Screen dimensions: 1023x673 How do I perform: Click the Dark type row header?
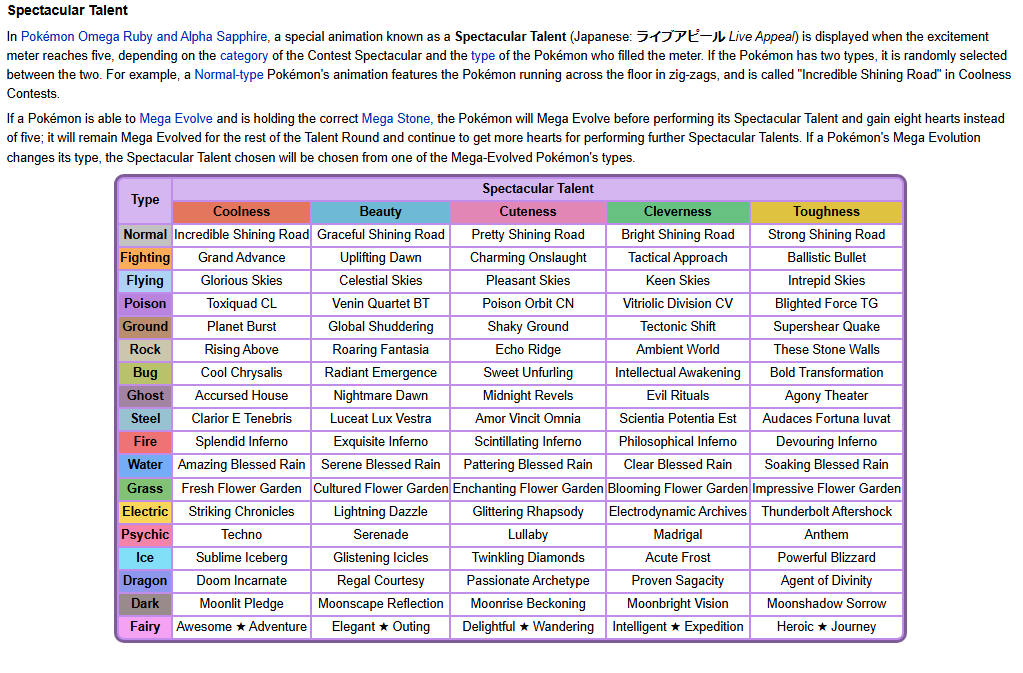145,604
